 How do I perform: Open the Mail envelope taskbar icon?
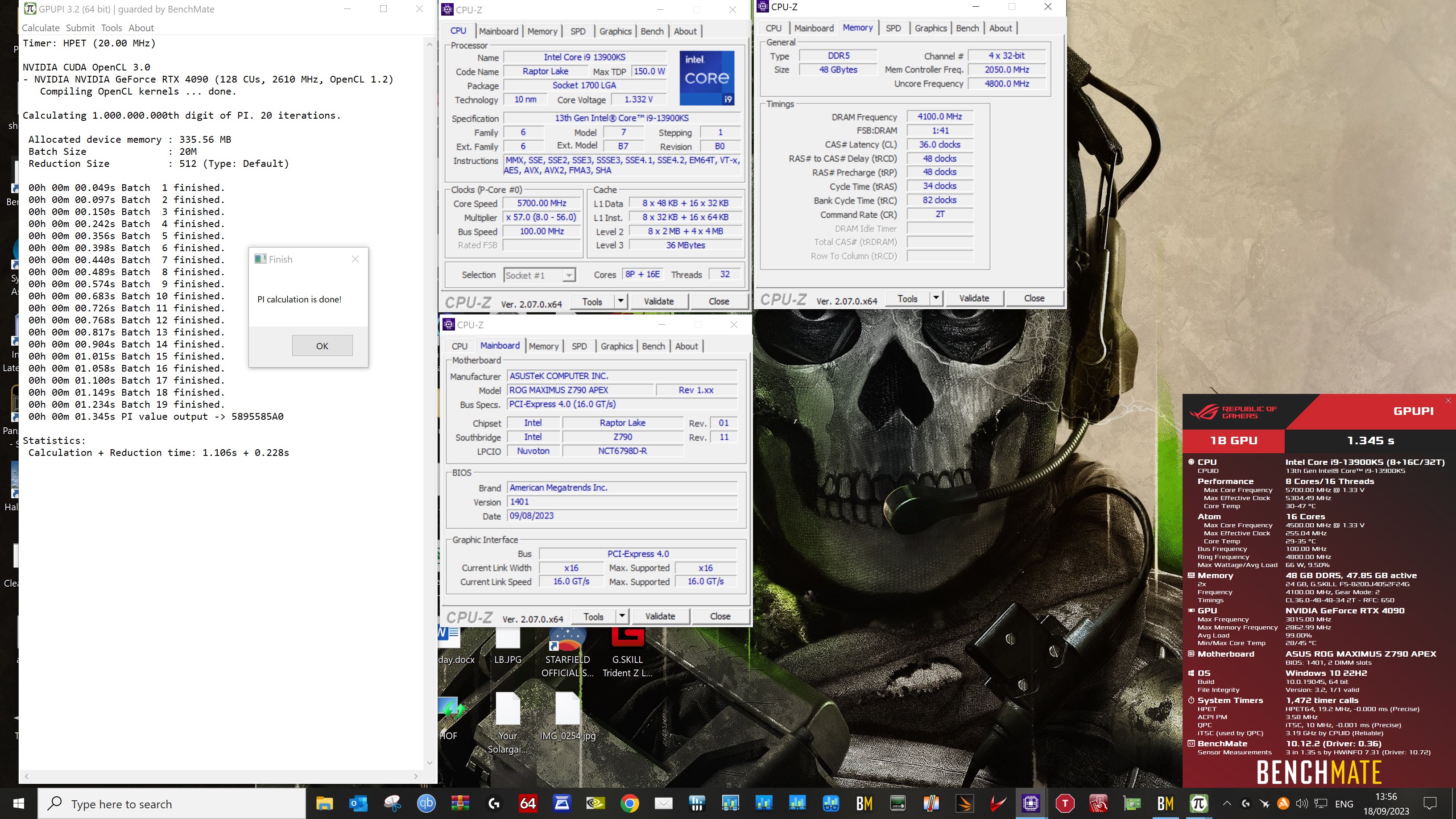(663, 803)
